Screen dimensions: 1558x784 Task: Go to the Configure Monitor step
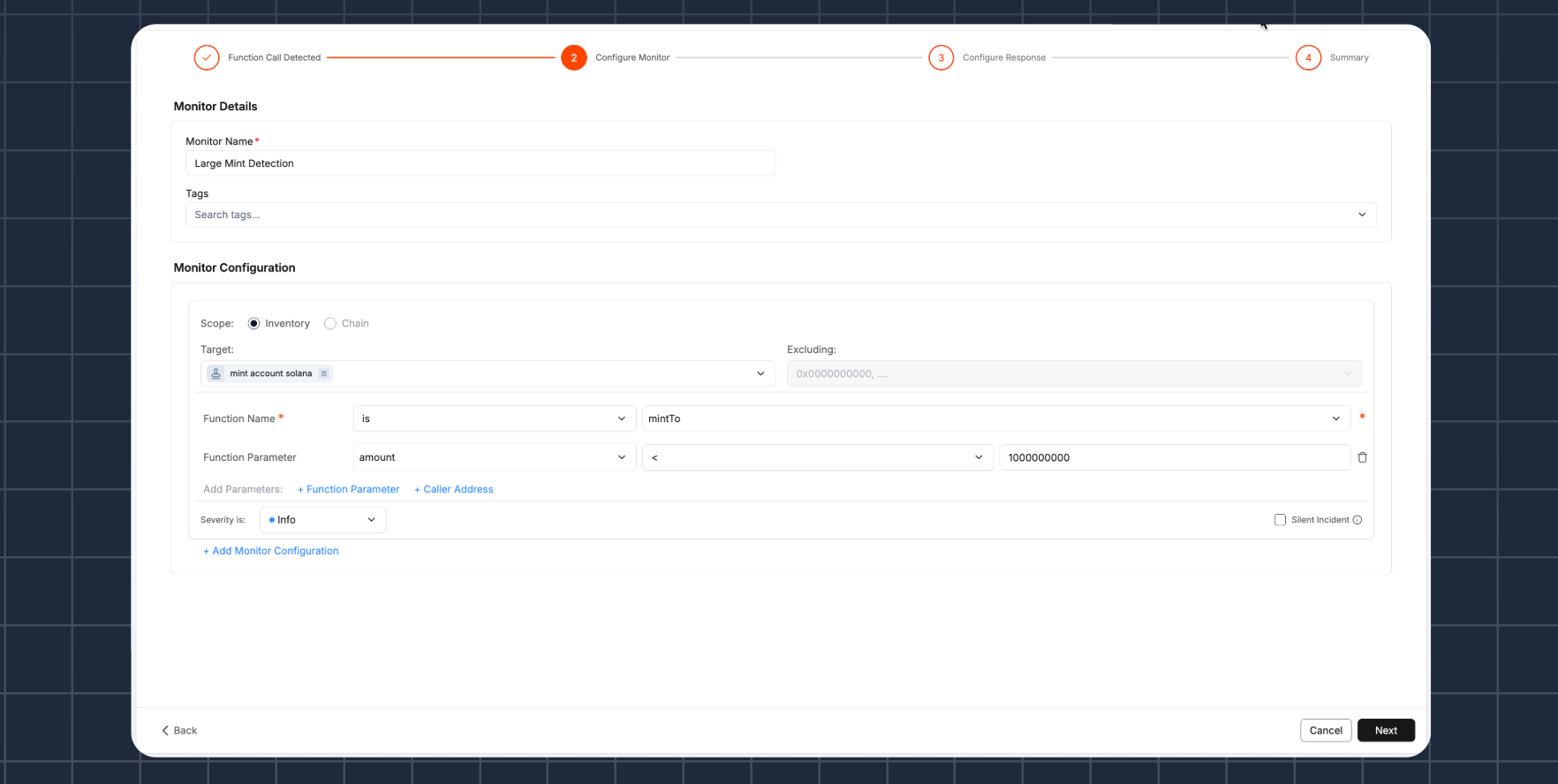click(x=574, y=57)
